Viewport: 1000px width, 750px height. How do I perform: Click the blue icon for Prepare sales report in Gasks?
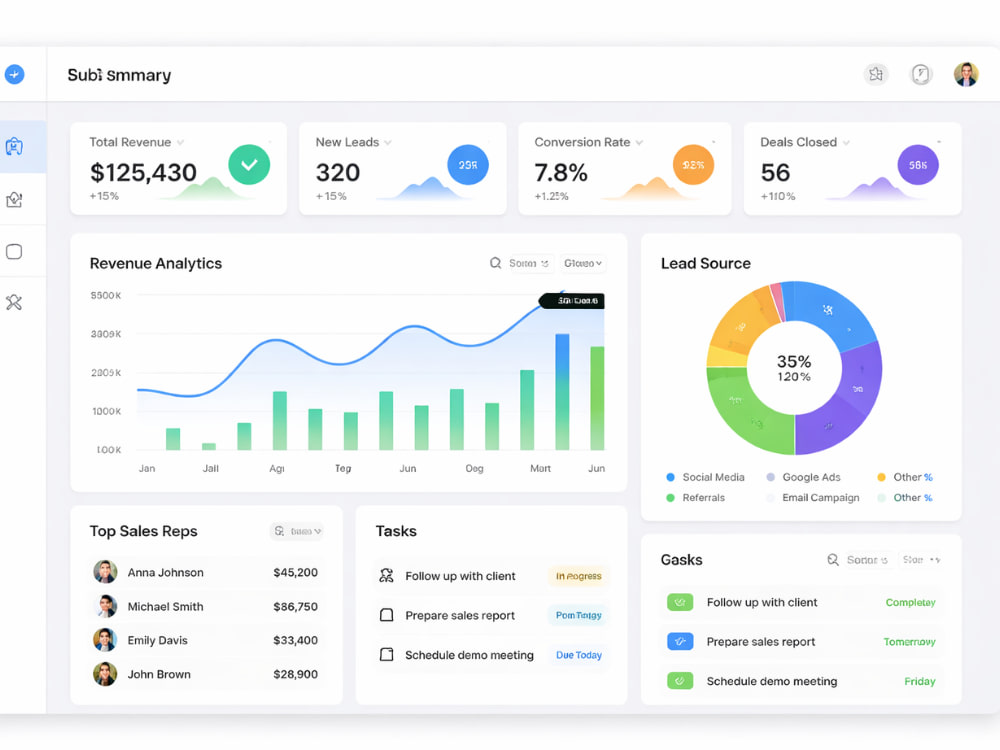pos(680,642)
